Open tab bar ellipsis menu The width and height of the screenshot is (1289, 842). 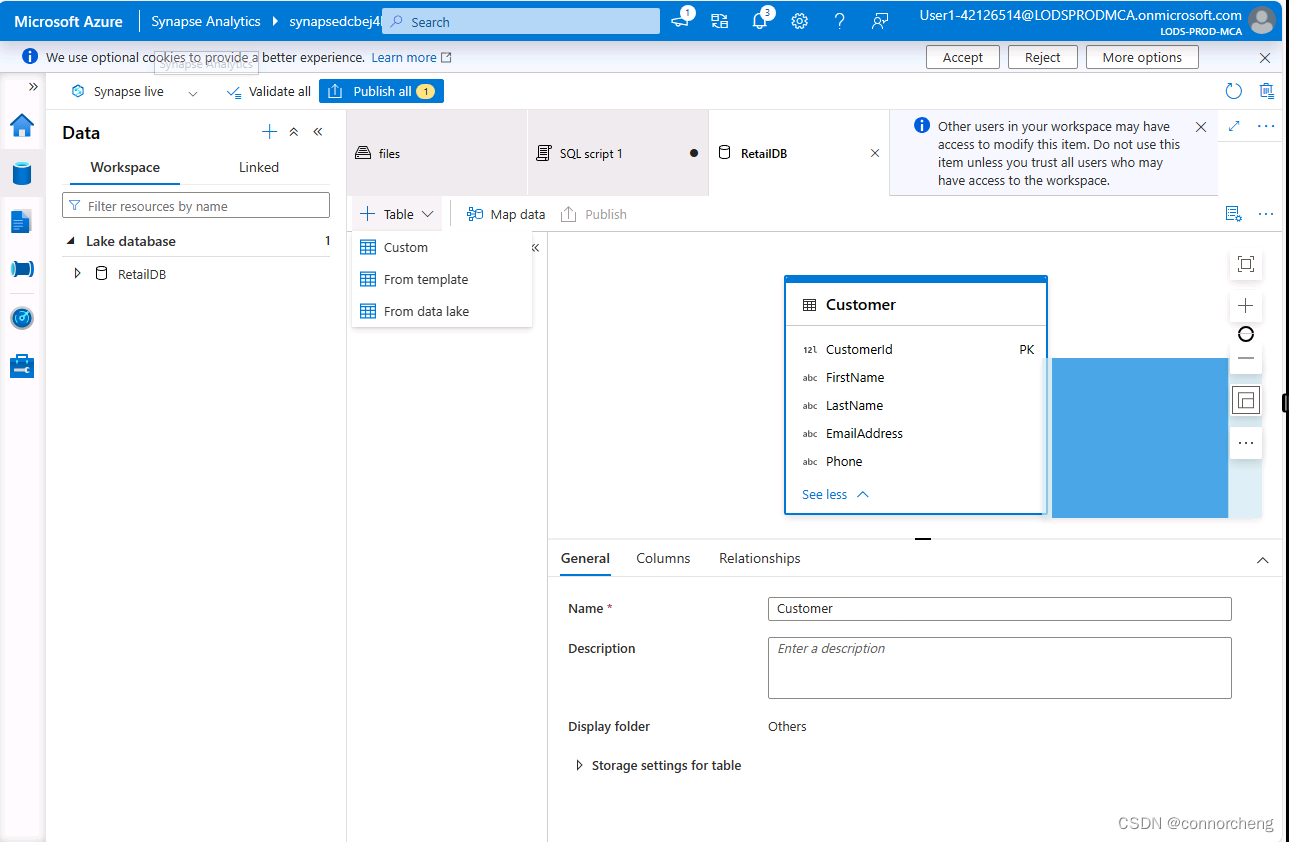coord(1266,126)
